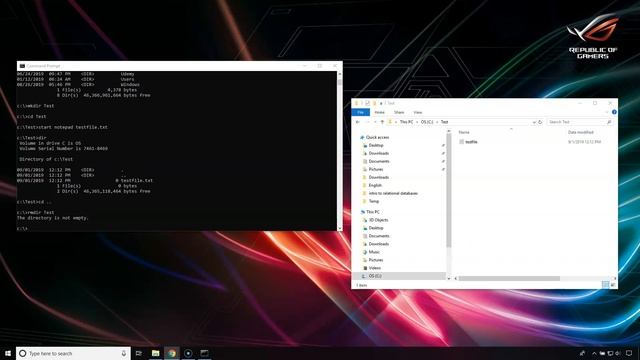Show hidden system tray icons

tap(594, 353)
